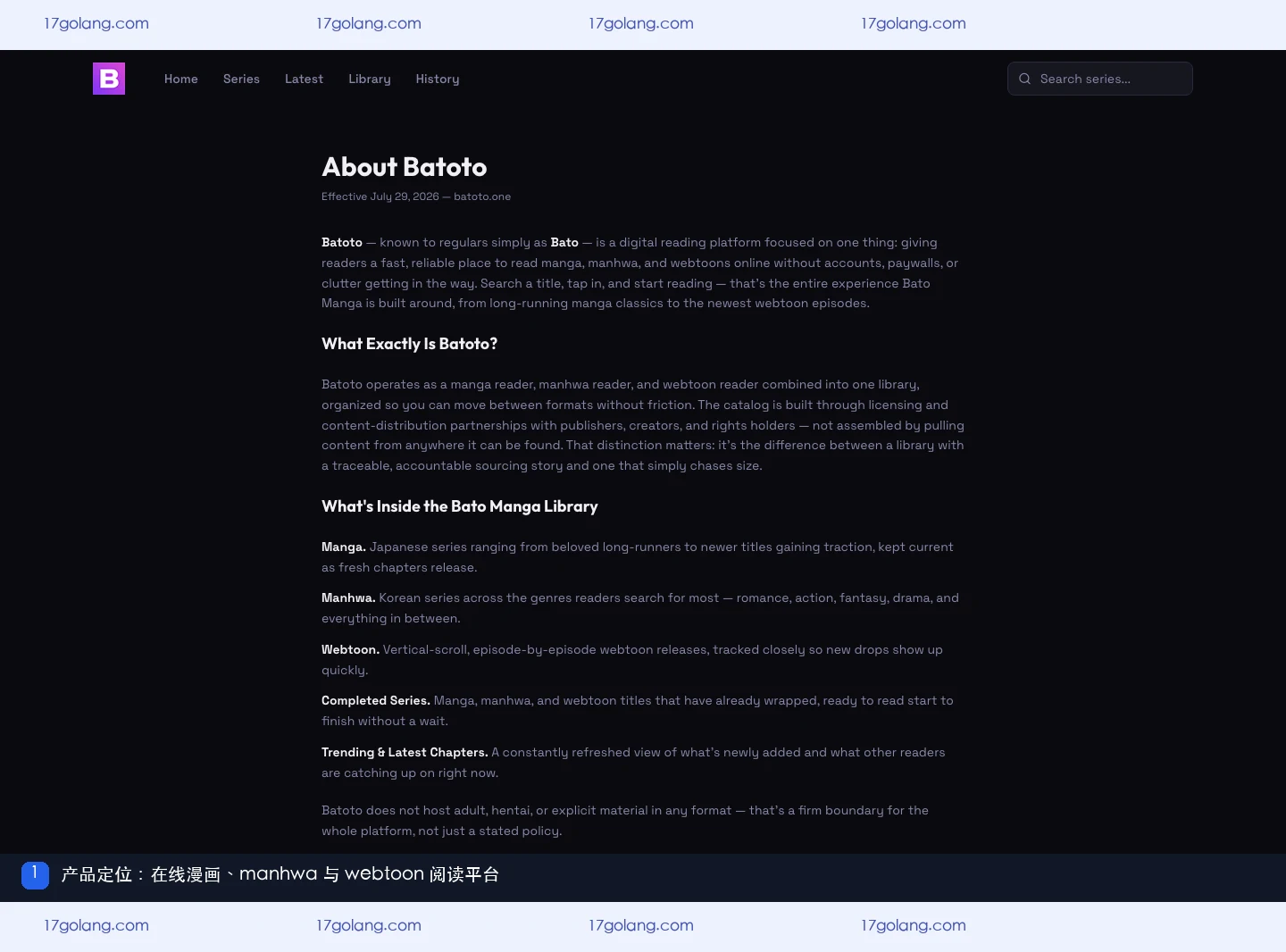
Task: Click the bold Completed Series. label
Action: [376, 700]
